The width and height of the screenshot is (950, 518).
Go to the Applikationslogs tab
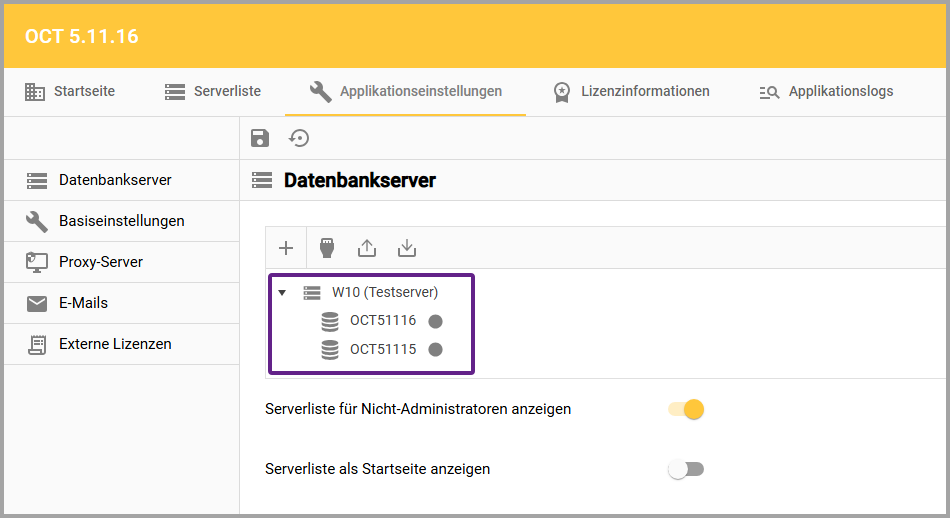[x=827, y=92]
